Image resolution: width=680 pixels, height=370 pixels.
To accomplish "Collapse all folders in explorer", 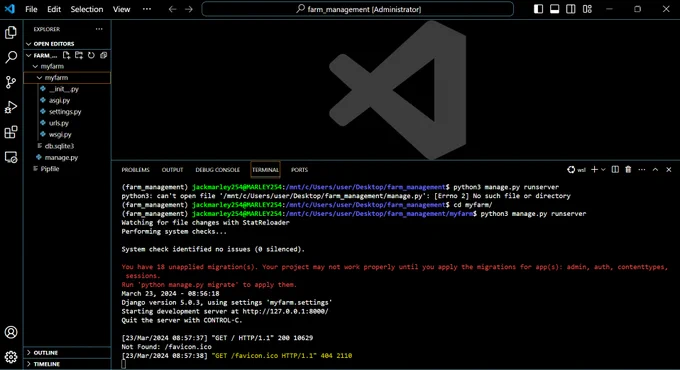I will point(103,55).
